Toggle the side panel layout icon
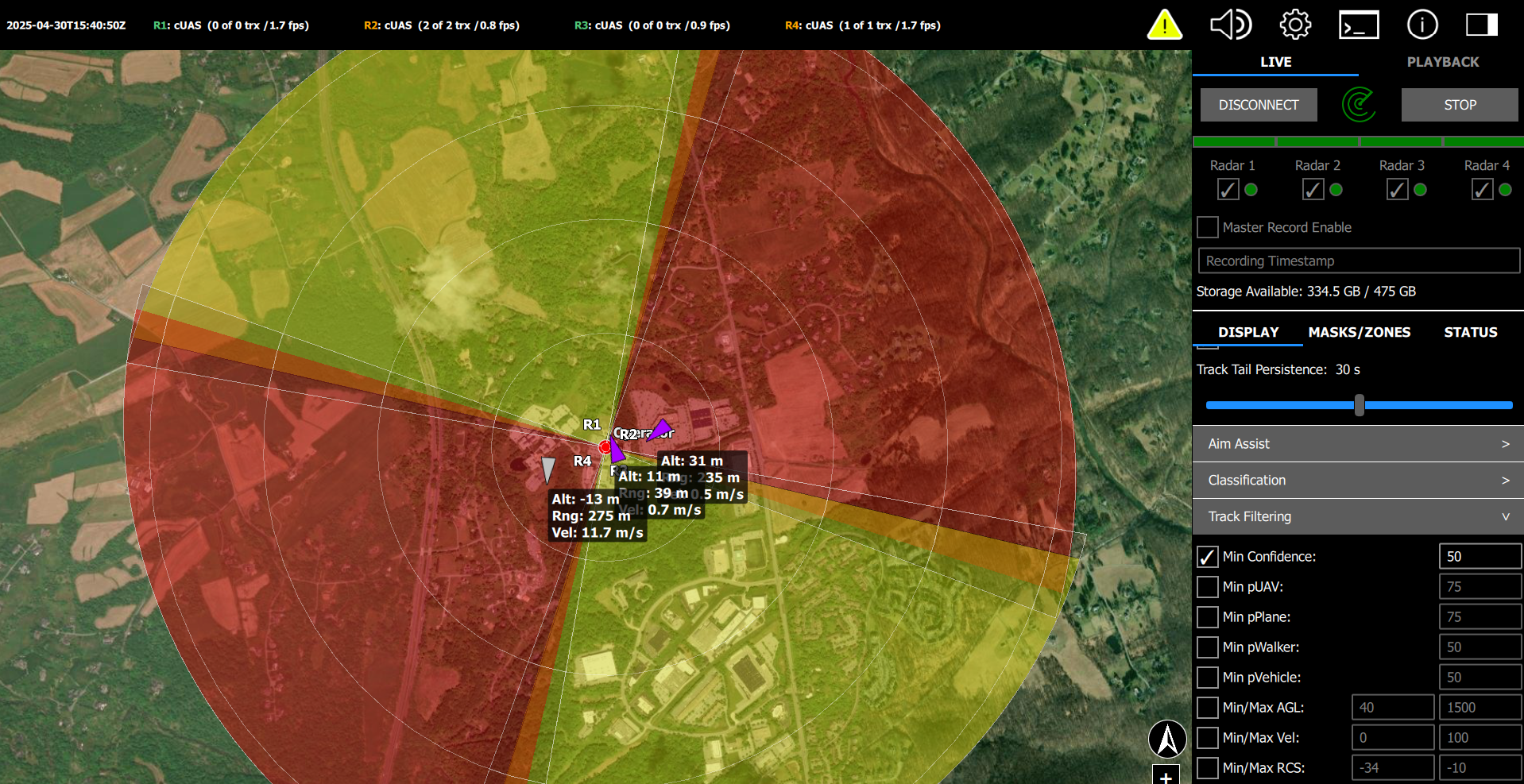This screenshot has height=784, width=1524. (1482, 25)
